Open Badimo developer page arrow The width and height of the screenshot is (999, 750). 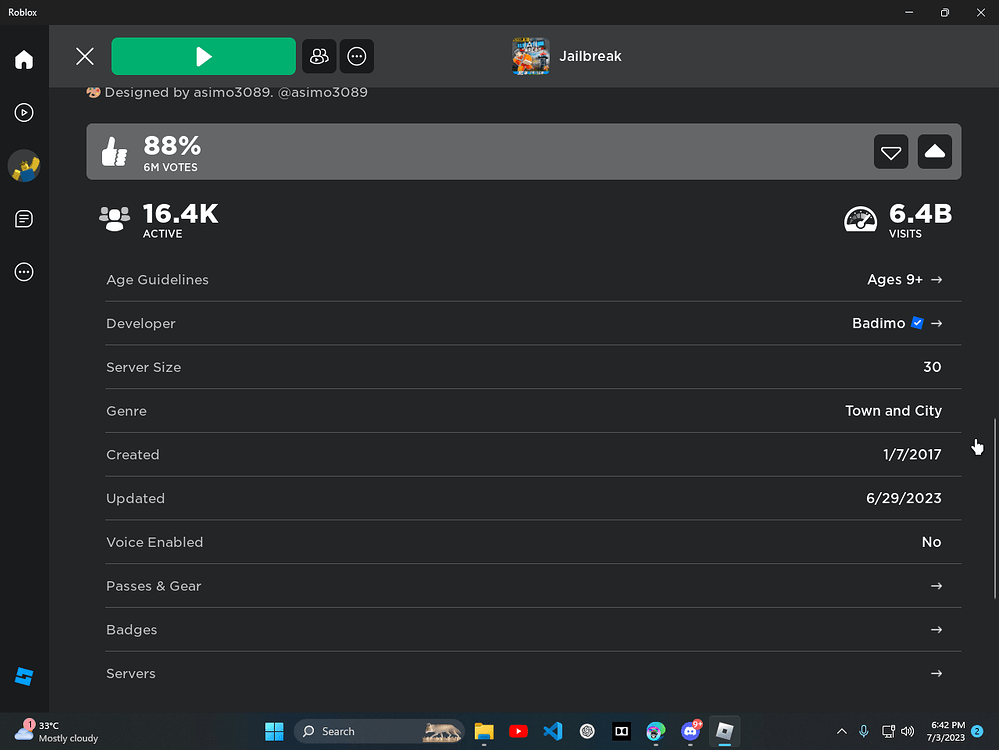[x=936, y=324]
